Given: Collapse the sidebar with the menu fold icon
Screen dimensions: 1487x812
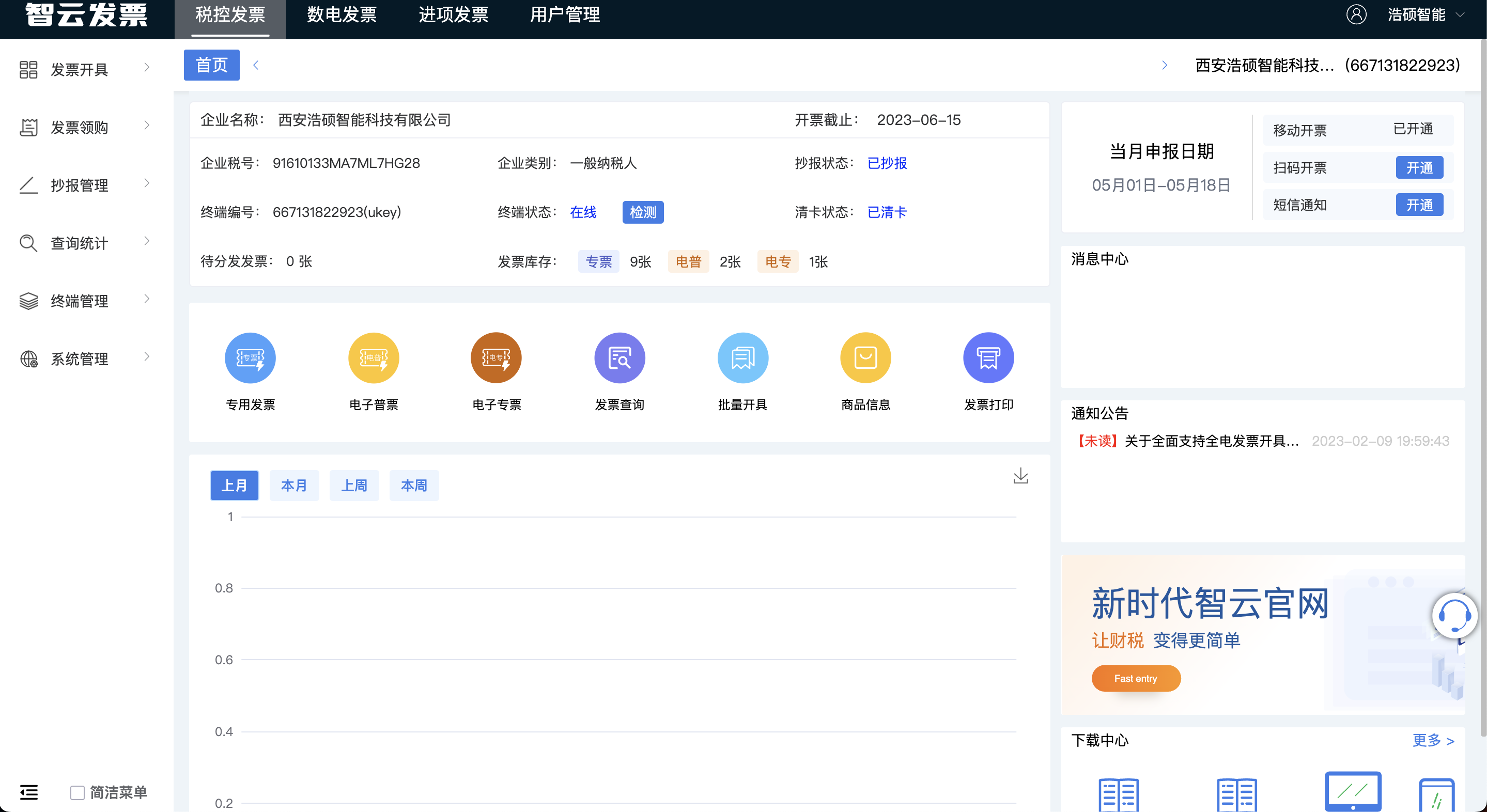Looking at the screenshot, I should 28,792.
